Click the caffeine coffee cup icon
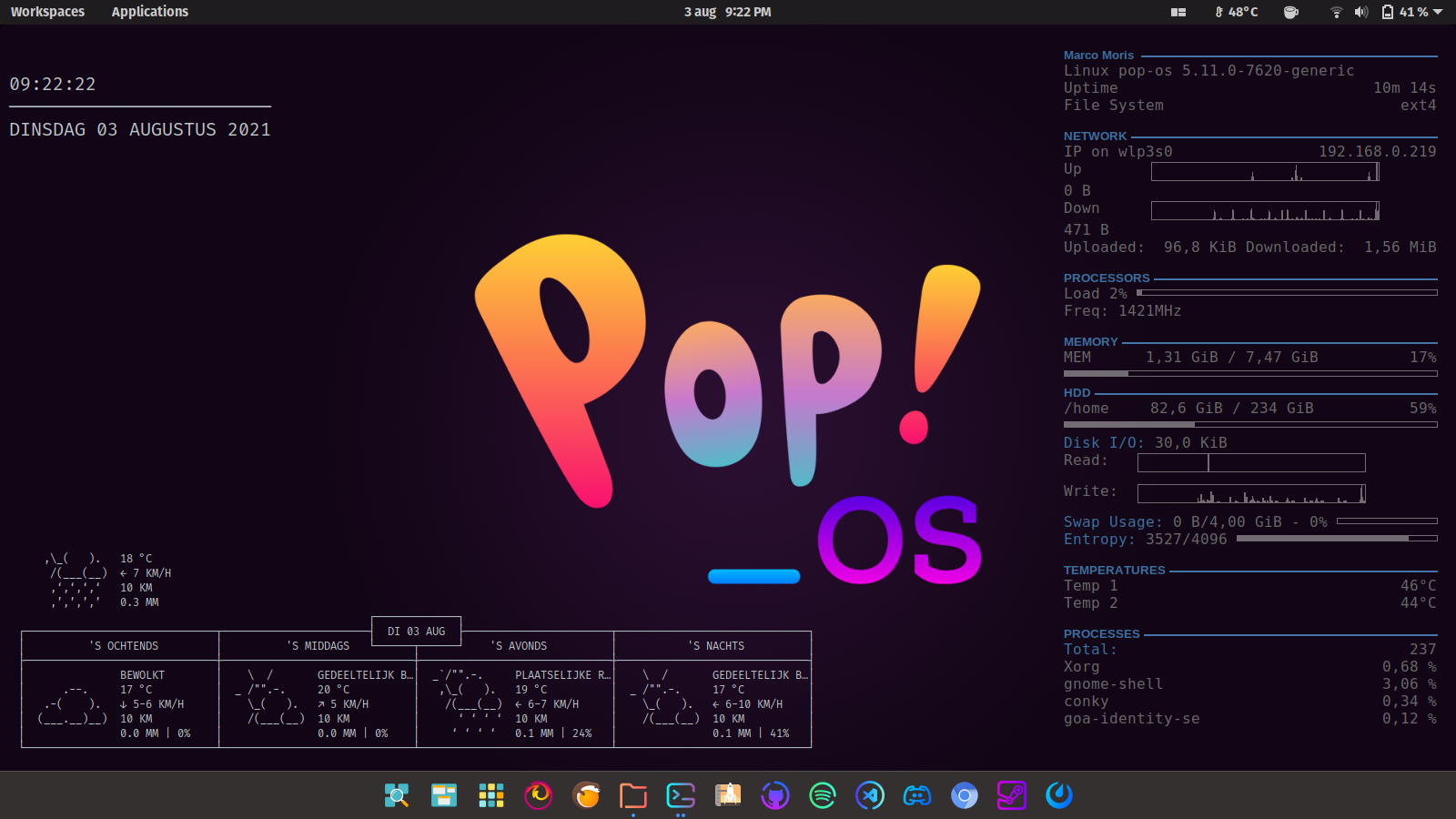The height and width of the screenshot is (819, 1456). pyautogui.click(x=1290, y=12)
